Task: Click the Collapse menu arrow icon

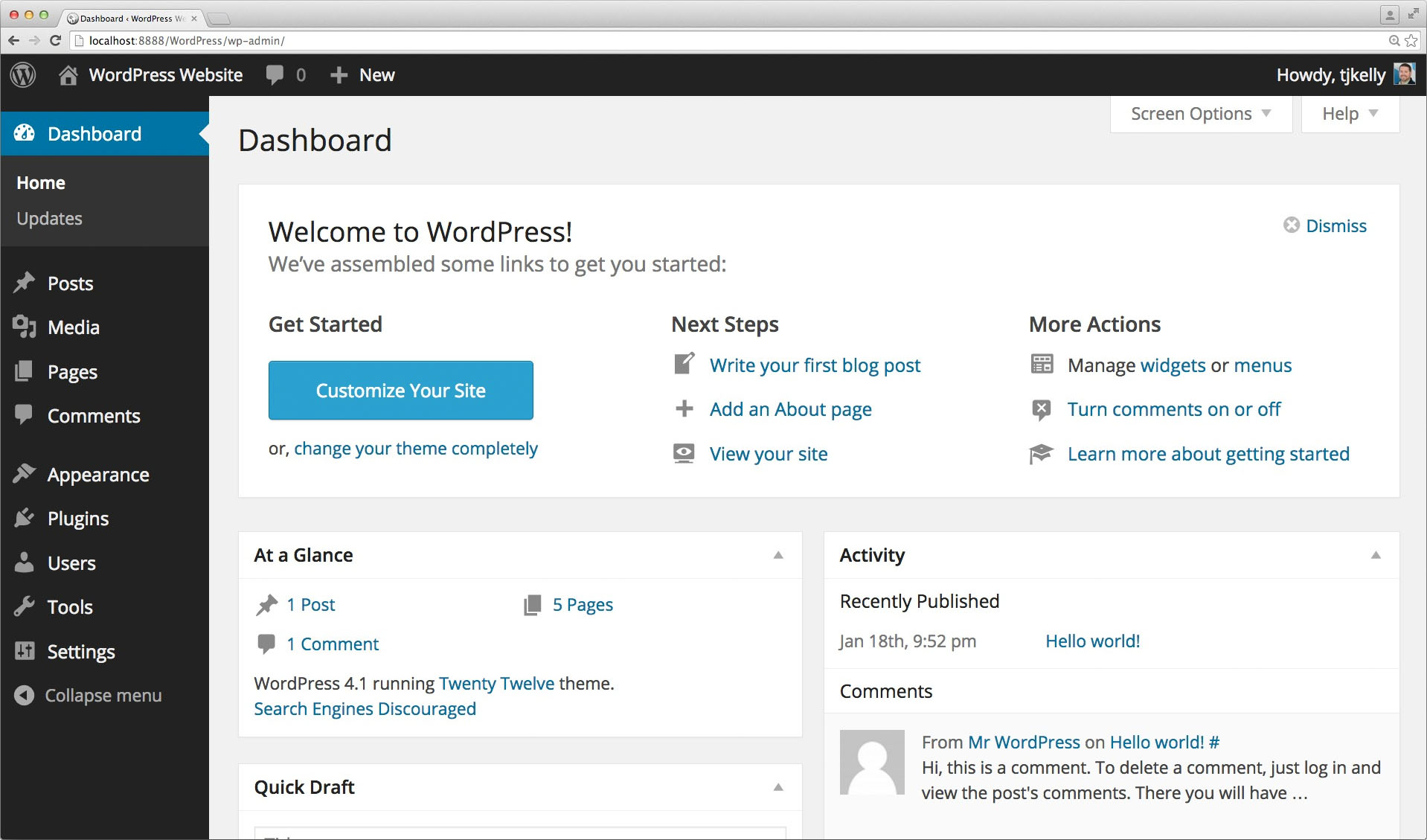Action: point(25,695)
